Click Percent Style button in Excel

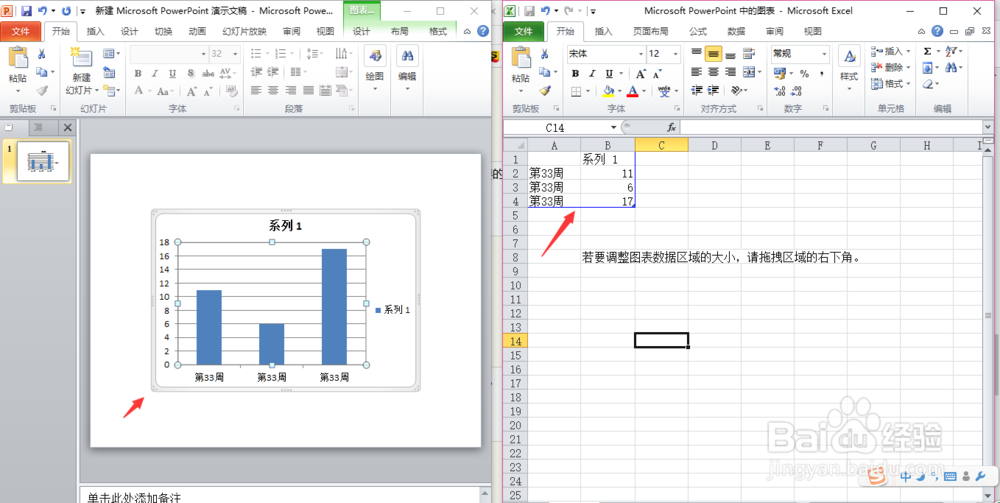(x=804, y=74)
